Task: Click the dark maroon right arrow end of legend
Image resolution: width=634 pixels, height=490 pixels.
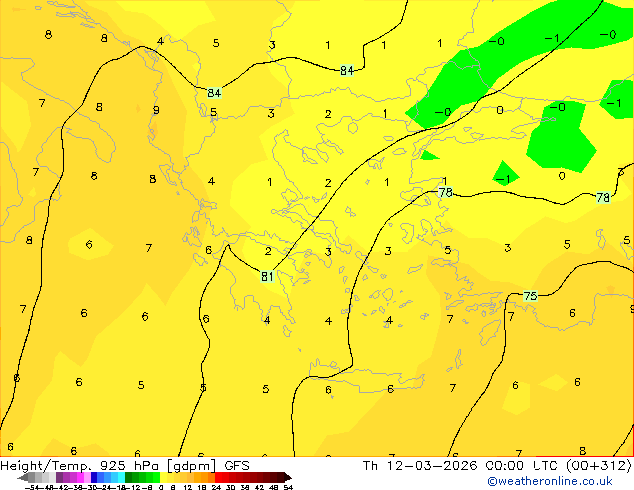Action: tap(287, 477)
